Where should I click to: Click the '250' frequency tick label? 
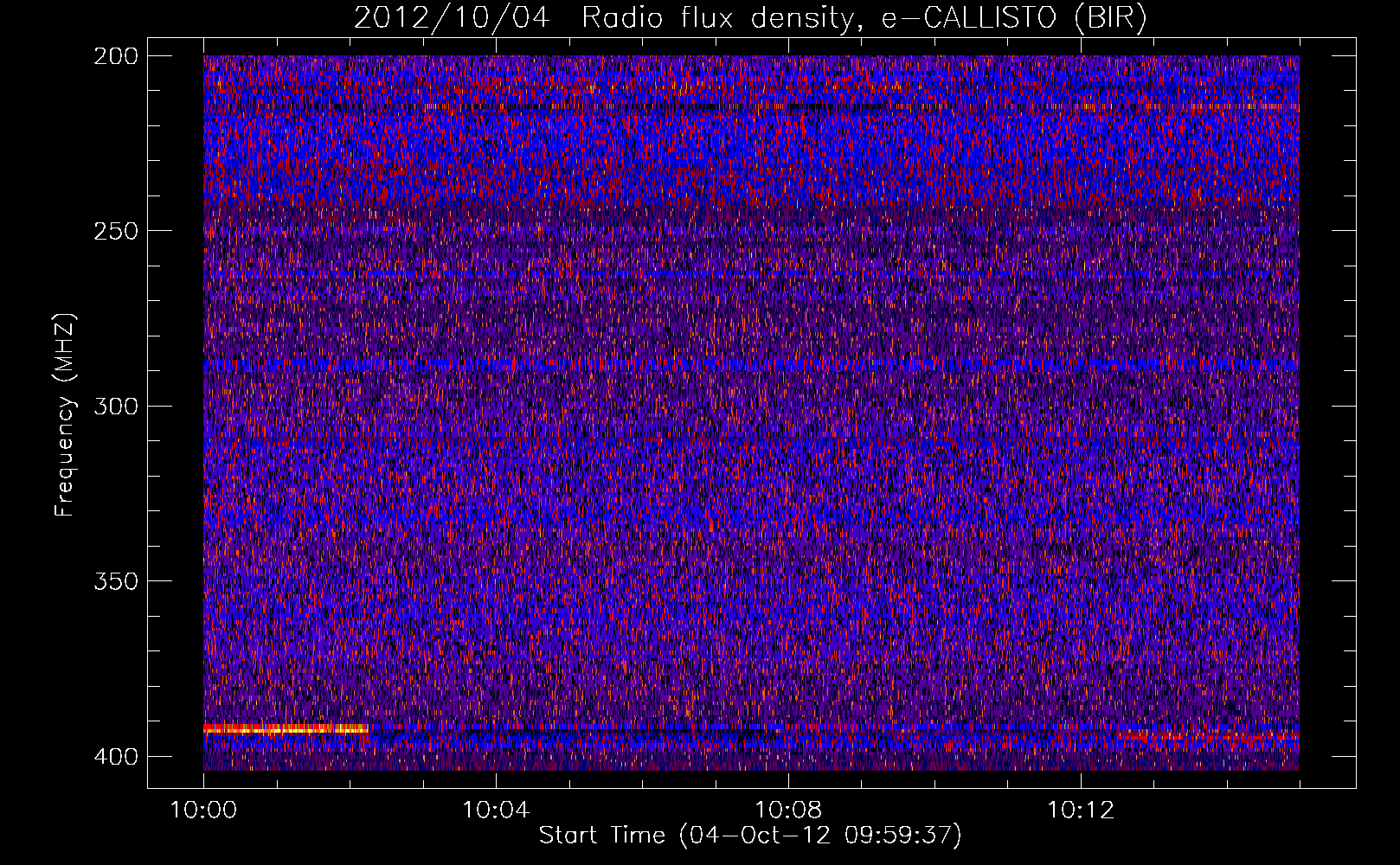(115, 231)
